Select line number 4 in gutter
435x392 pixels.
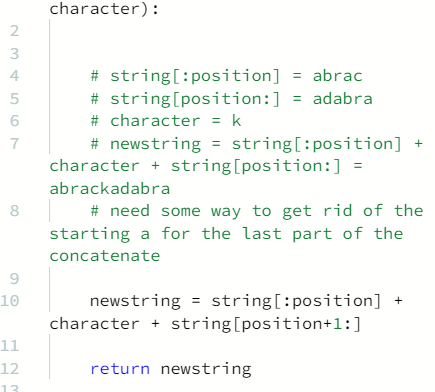14,76
